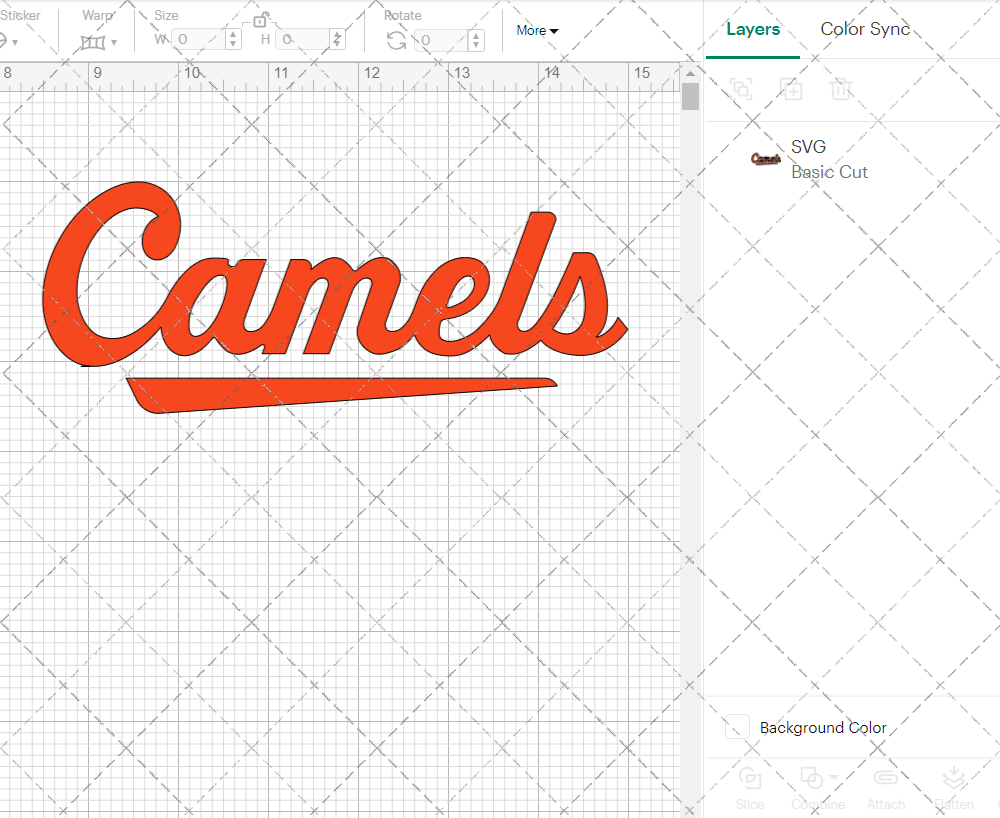Select the Slice tool
1000x818 pixels.
750,778
